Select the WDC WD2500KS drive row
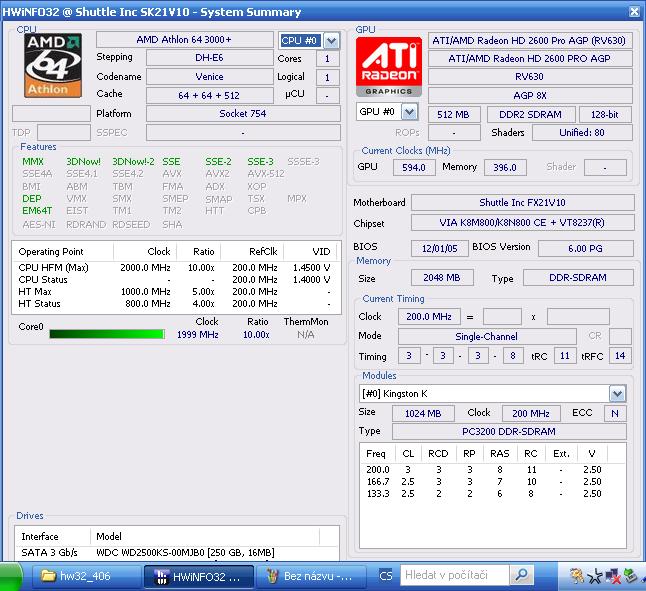646x591 pixels. tap(177, 553)
